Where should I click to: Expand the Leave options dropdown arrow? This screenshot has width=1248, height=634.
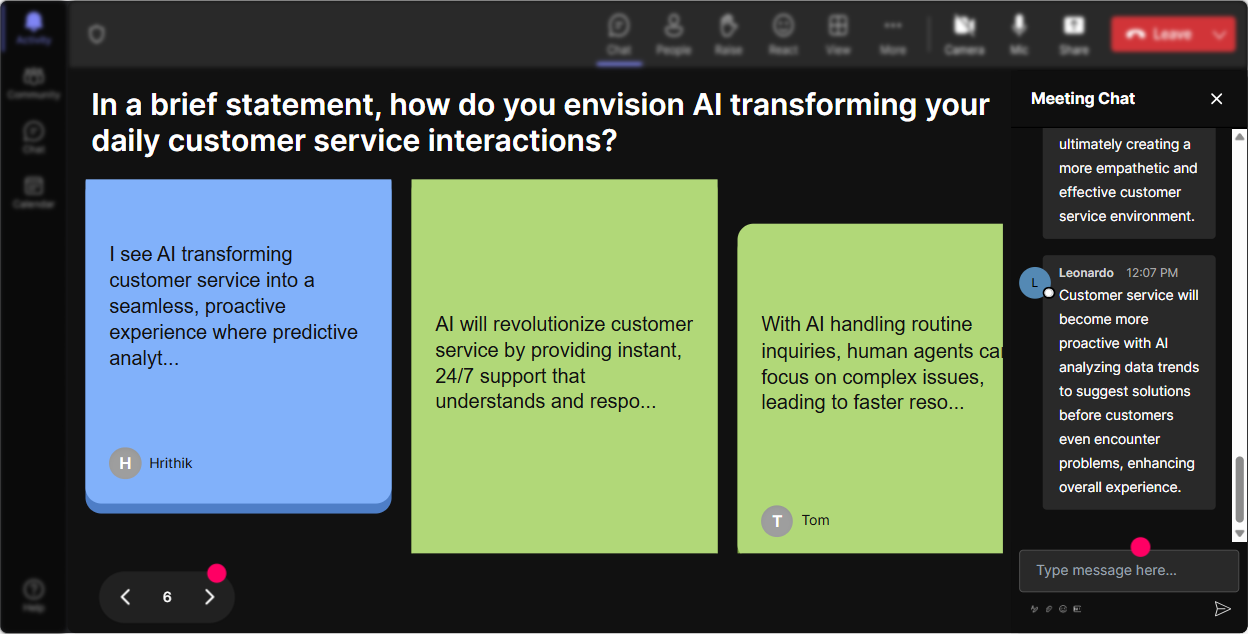tap(1221, 34)
